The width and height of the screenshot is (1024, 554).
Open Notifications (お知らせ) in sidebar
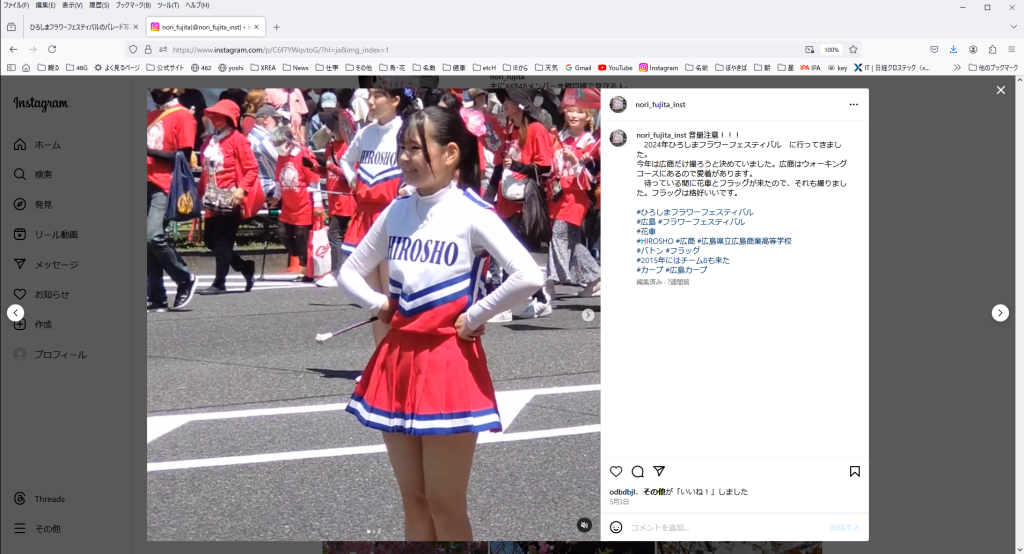tap(41, 295)
